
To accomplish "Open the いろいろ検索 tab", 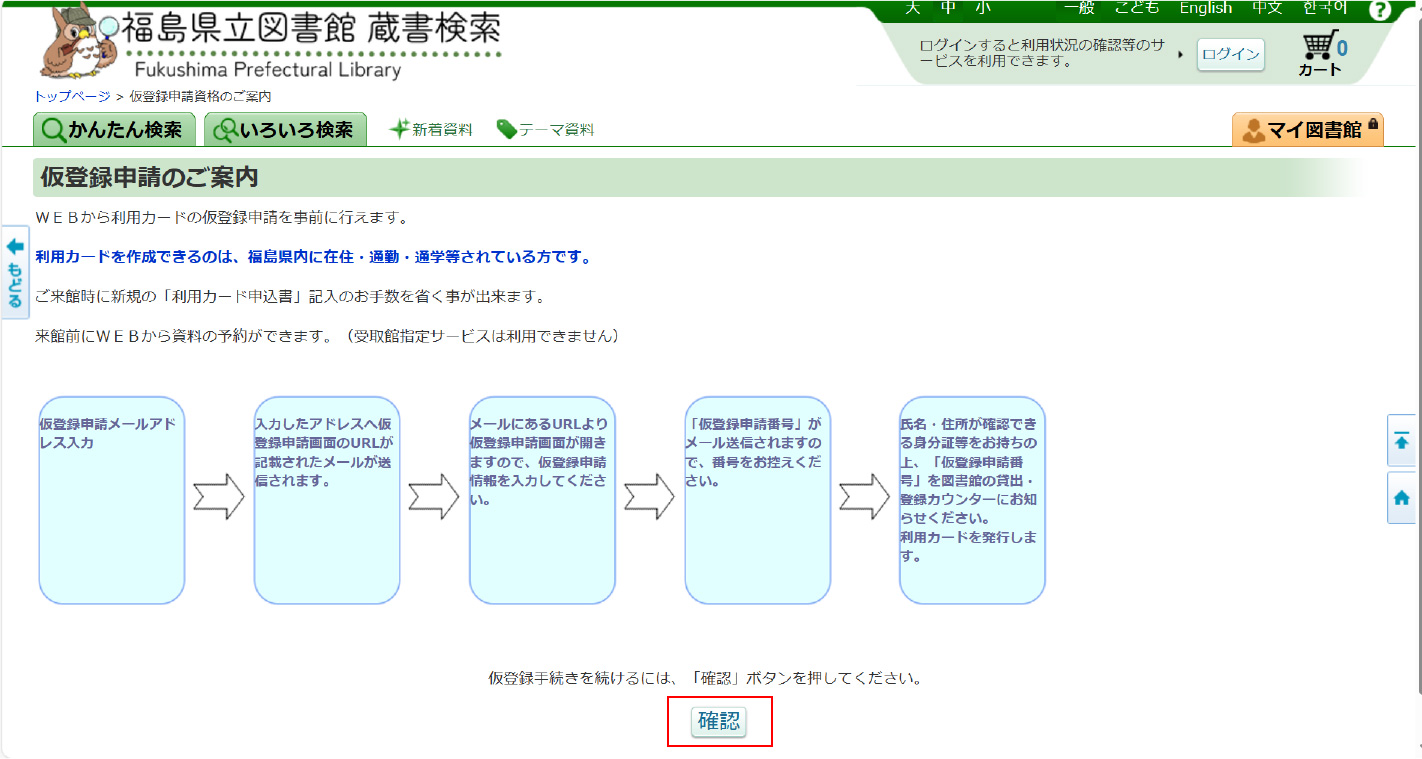I will pyautogui.click(x=285, y=130).
